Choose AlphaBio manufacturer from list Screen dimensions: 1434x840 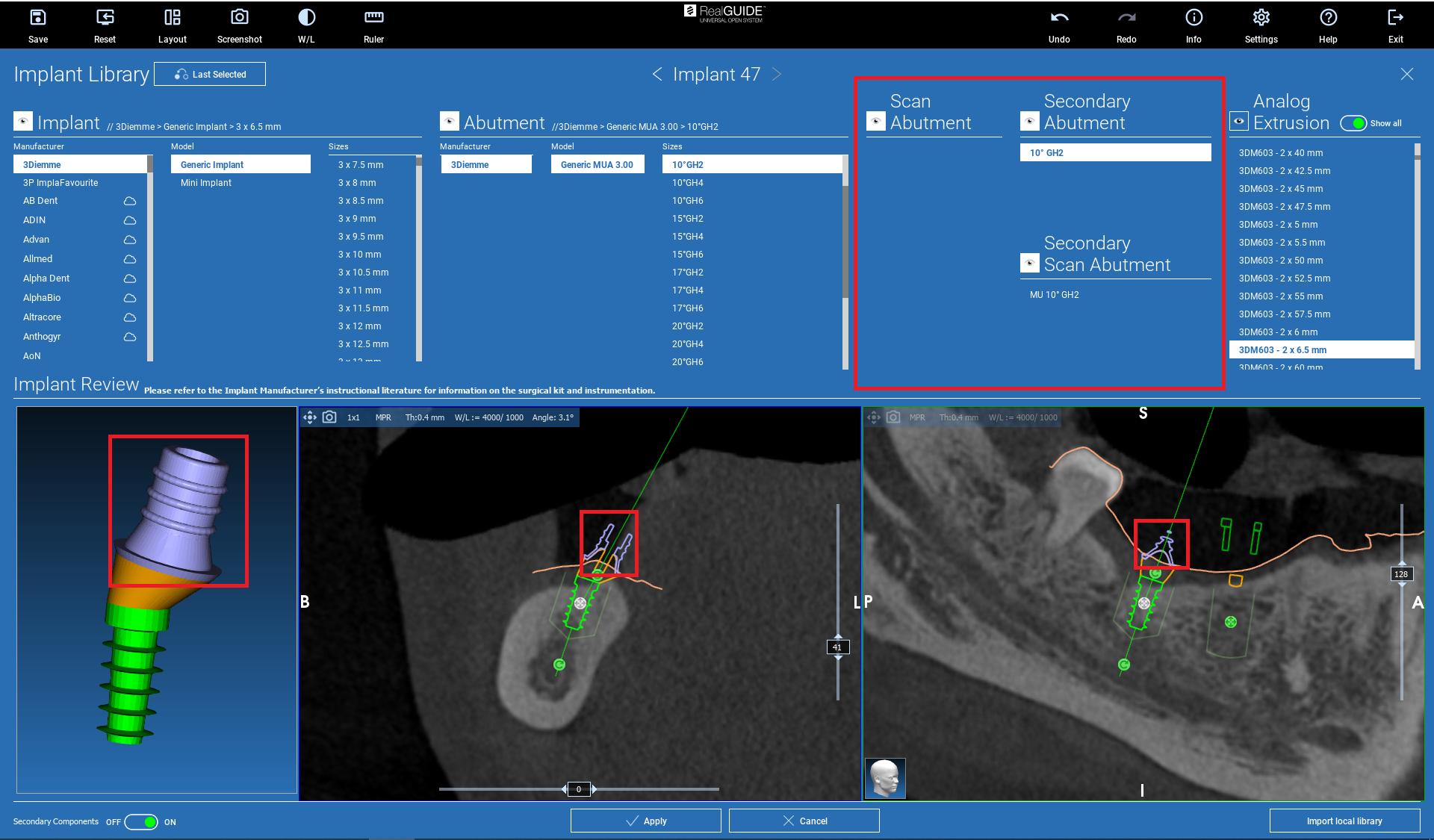pyautogui.click(x=42, y=298)
